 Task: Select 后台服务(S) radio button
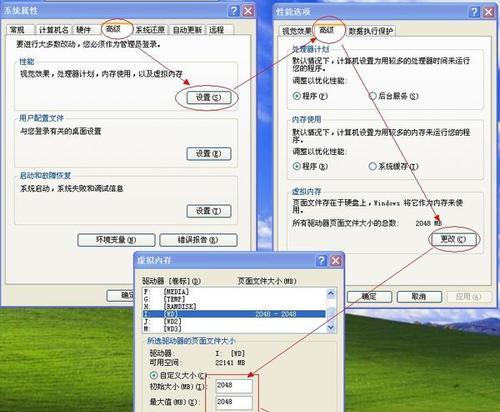(394, 96)
